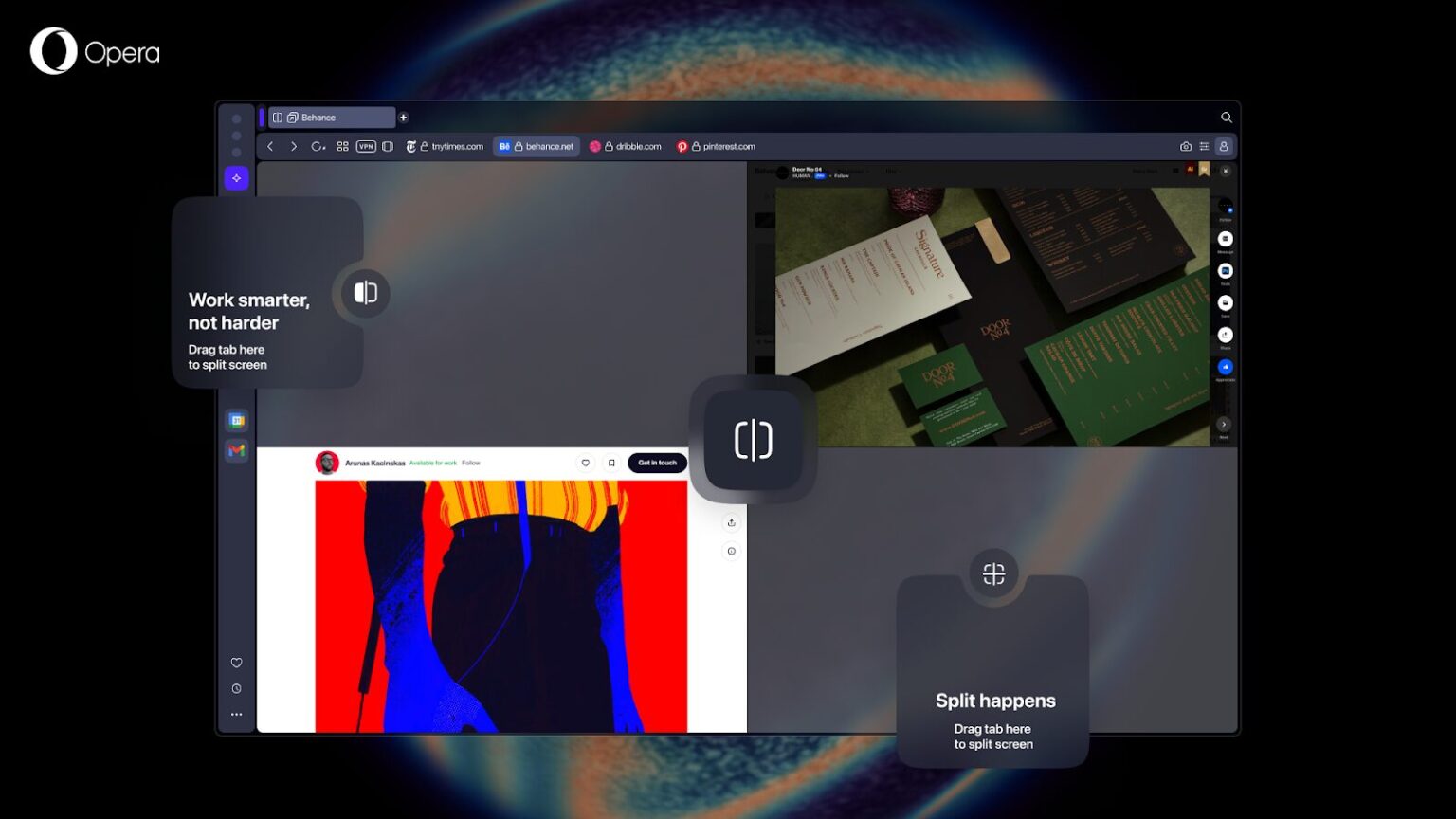Toggle the sidebar panel icon in the toolbar
The image size is (1456, 819).
[x=387, y=147]
